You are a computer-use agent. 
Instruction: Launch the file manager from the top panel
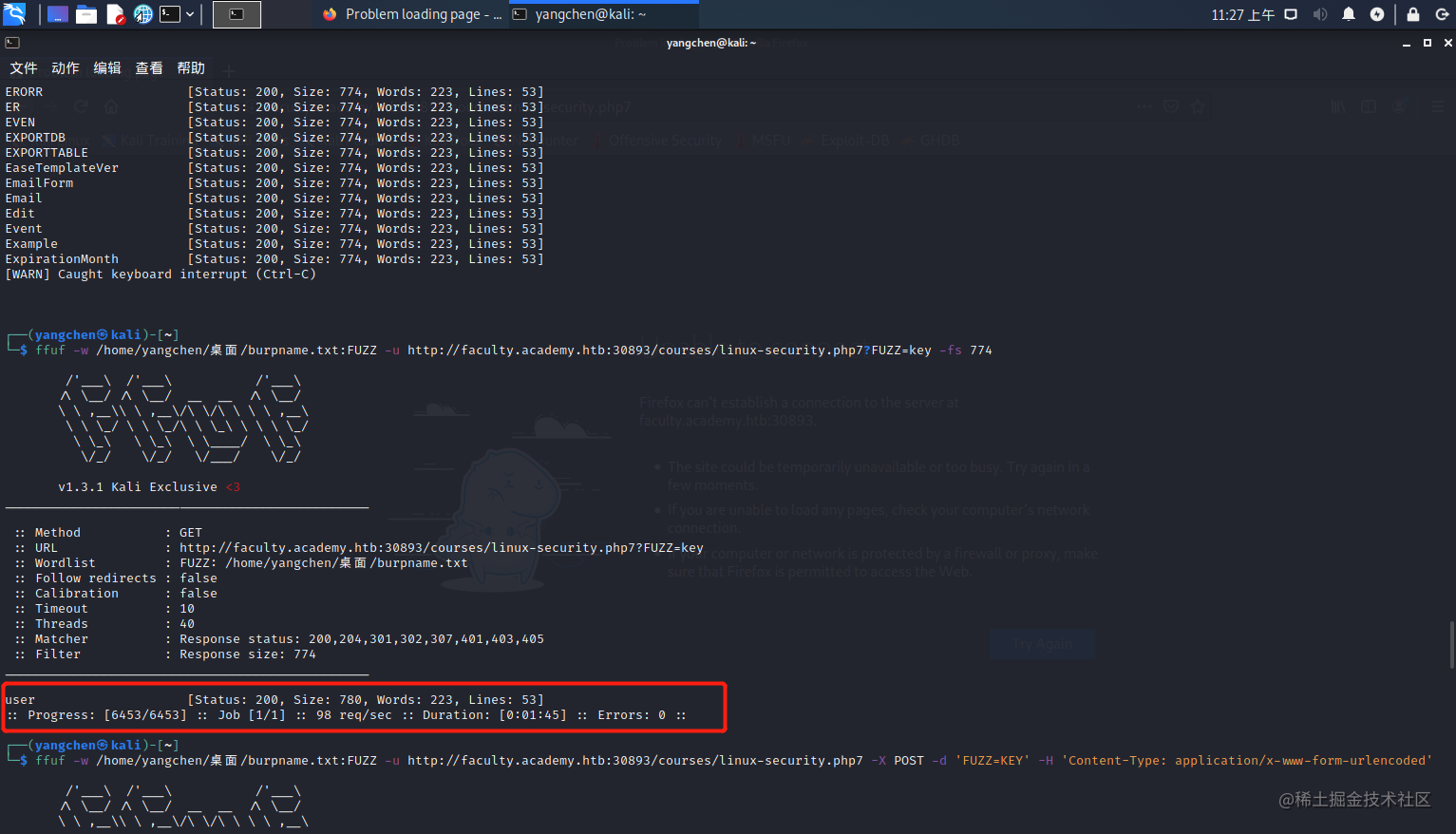[x=86, y=13]
